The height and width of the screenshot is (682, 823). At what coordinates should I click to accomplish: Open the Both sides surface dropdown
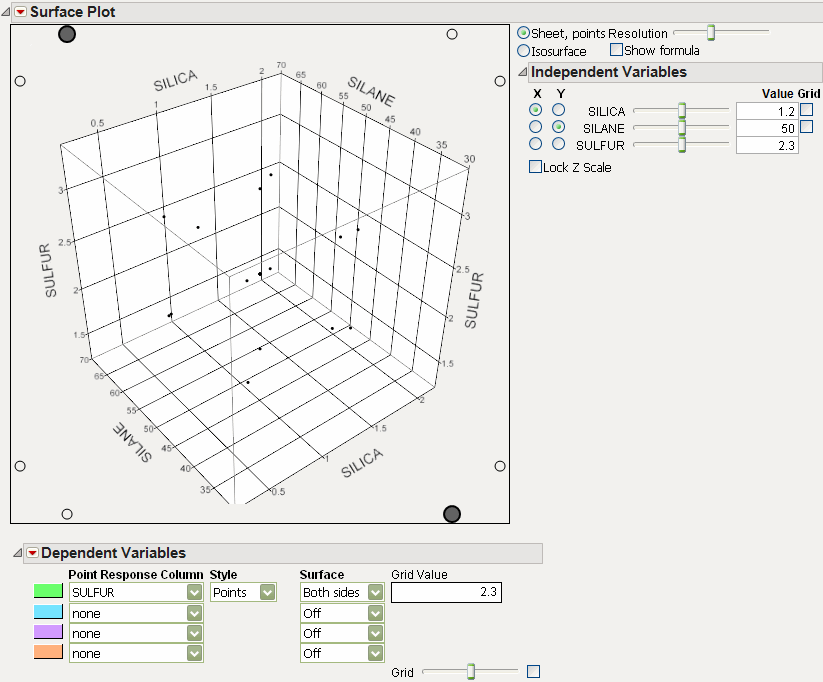pyautogui.click(x=375, y=592)
